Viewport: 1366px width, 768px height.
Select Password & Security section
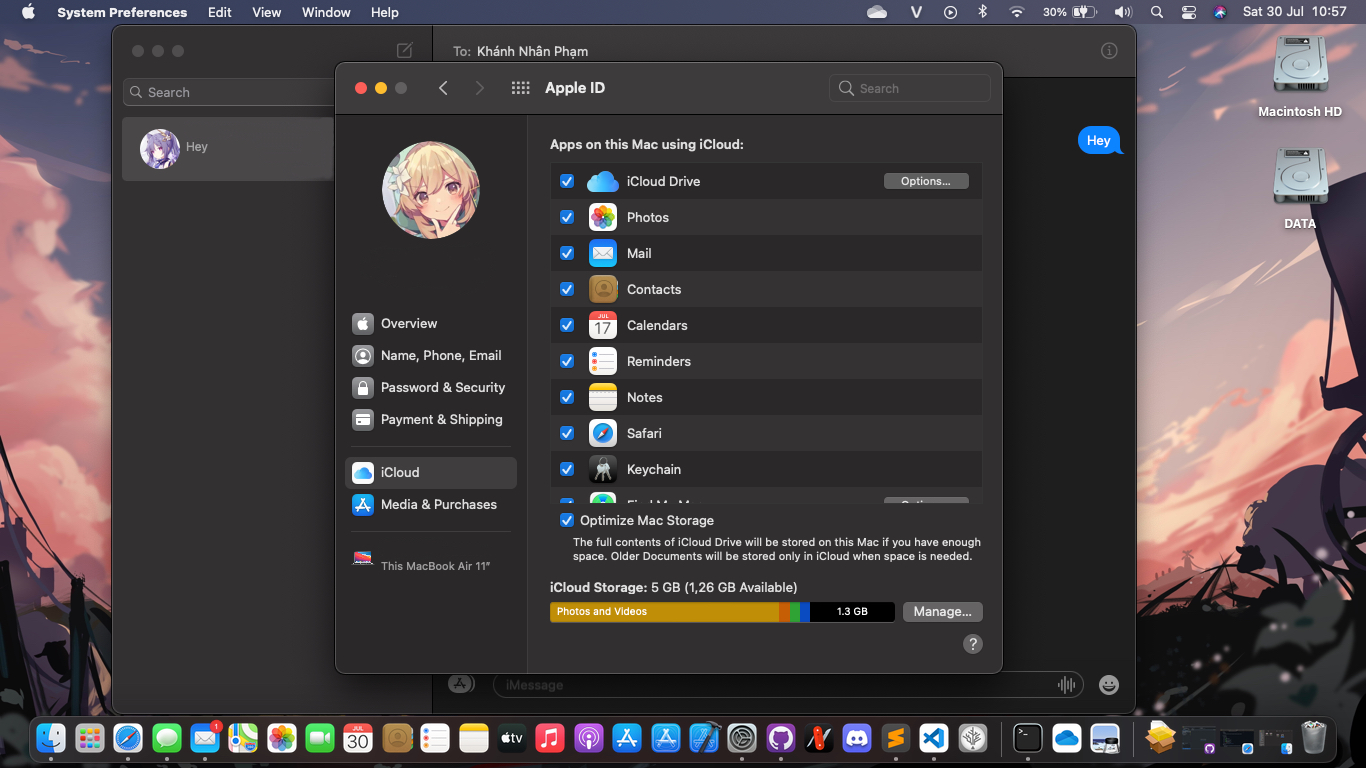[431, 387]
